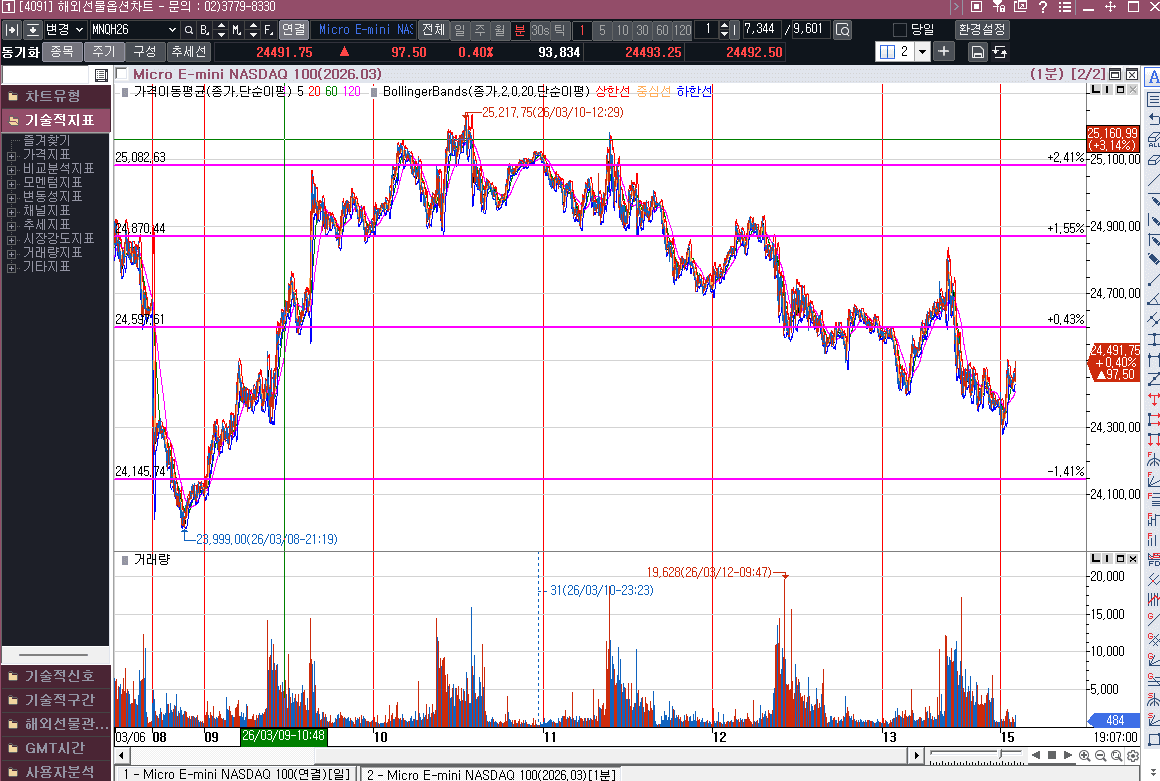Open chart settings gear icon at bottom right
Screen dimensions: 1160x781
pos(1132,755)
